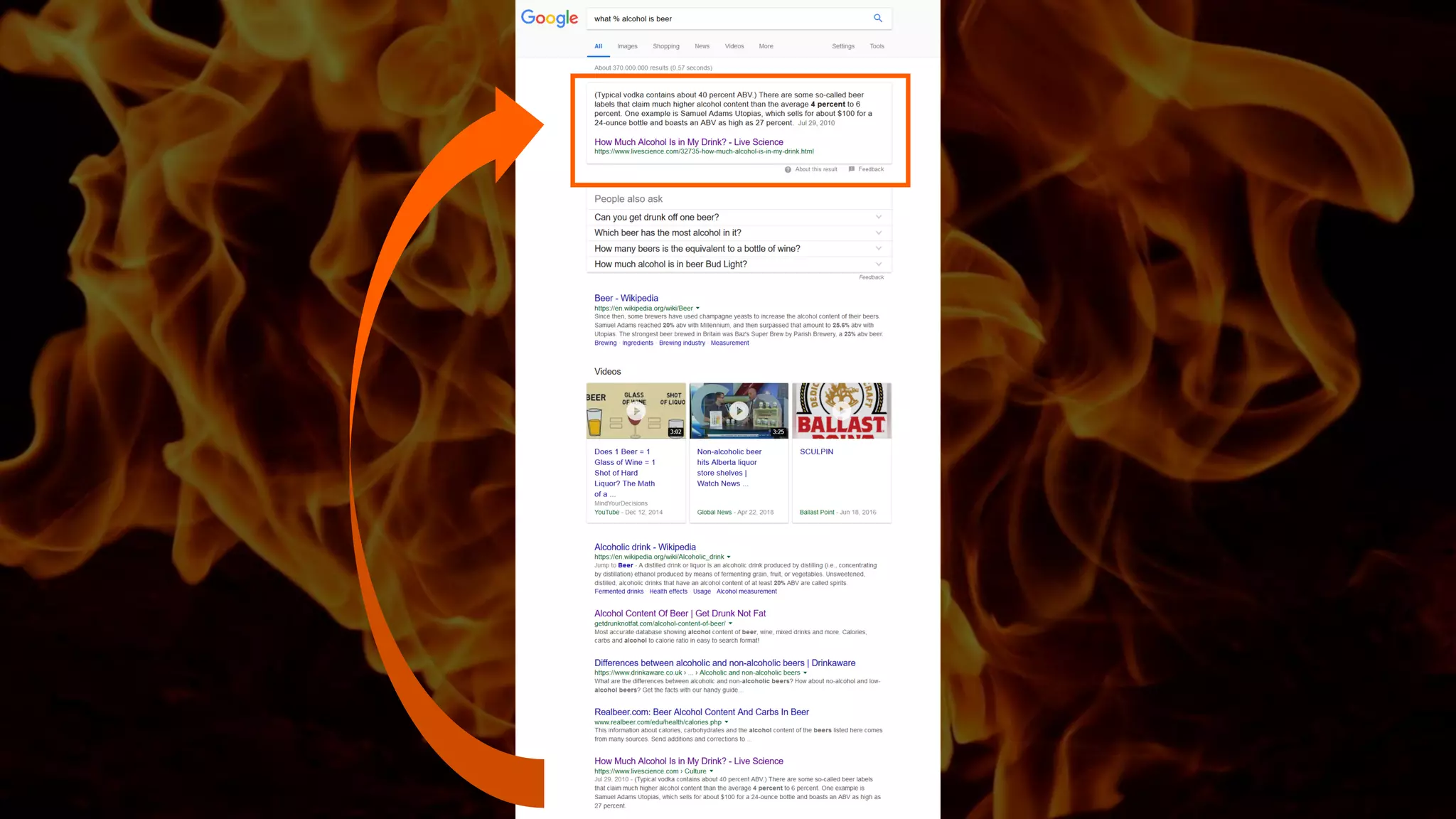Play the Does 1 Beer video

(636, 411)
